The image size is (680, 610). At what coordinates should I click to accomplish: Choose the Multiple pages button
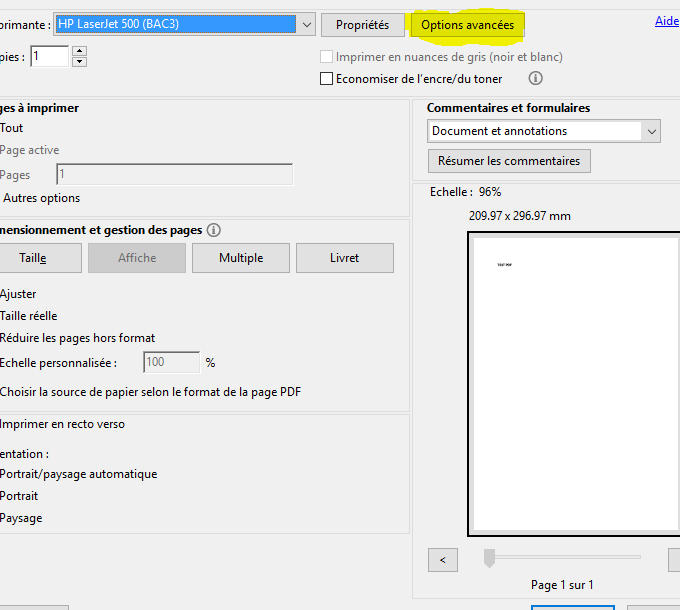[241, 258]
